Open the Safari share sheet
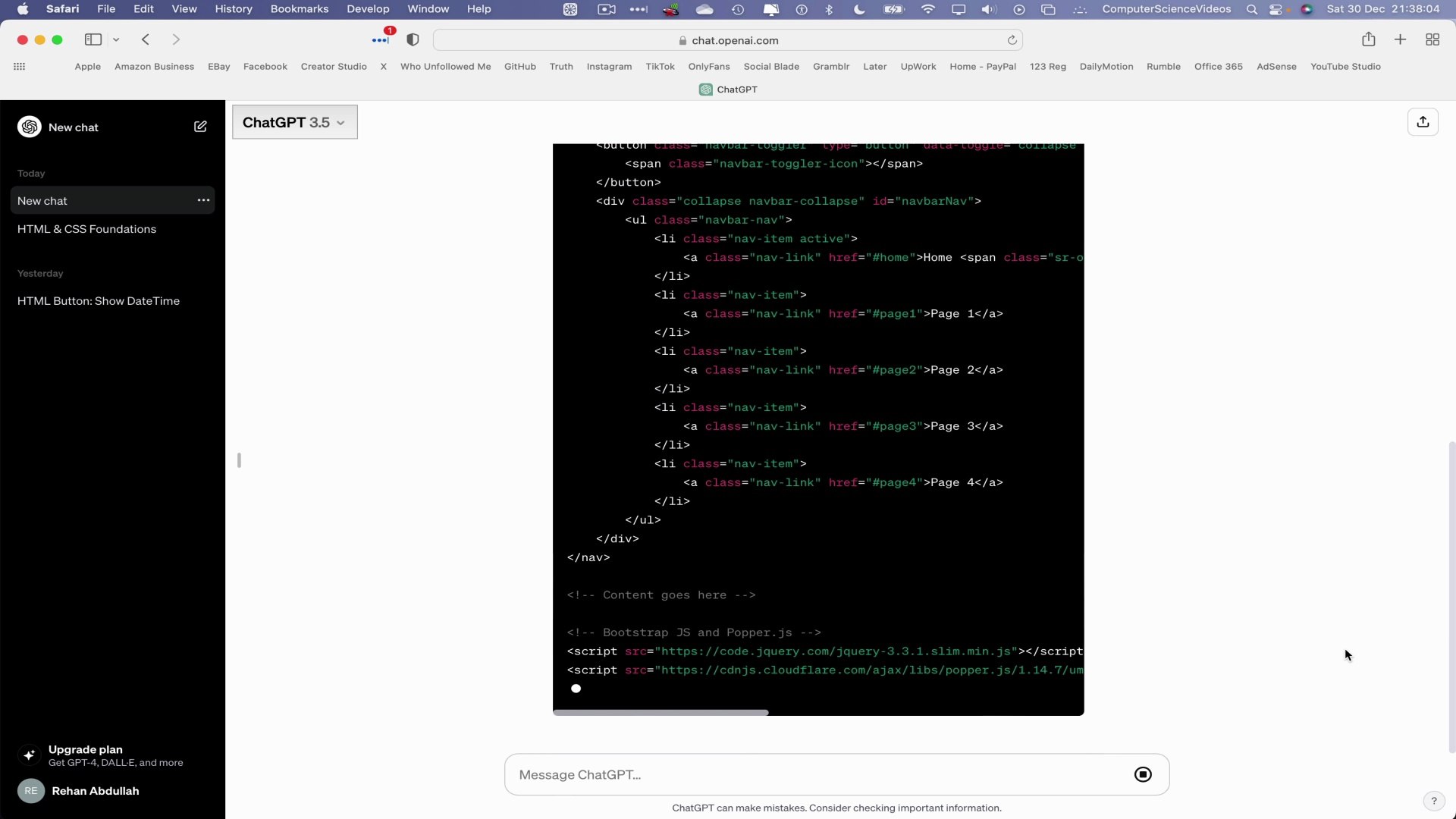Viewport: 1456px width, 819px height. (x=1370, y=39)
